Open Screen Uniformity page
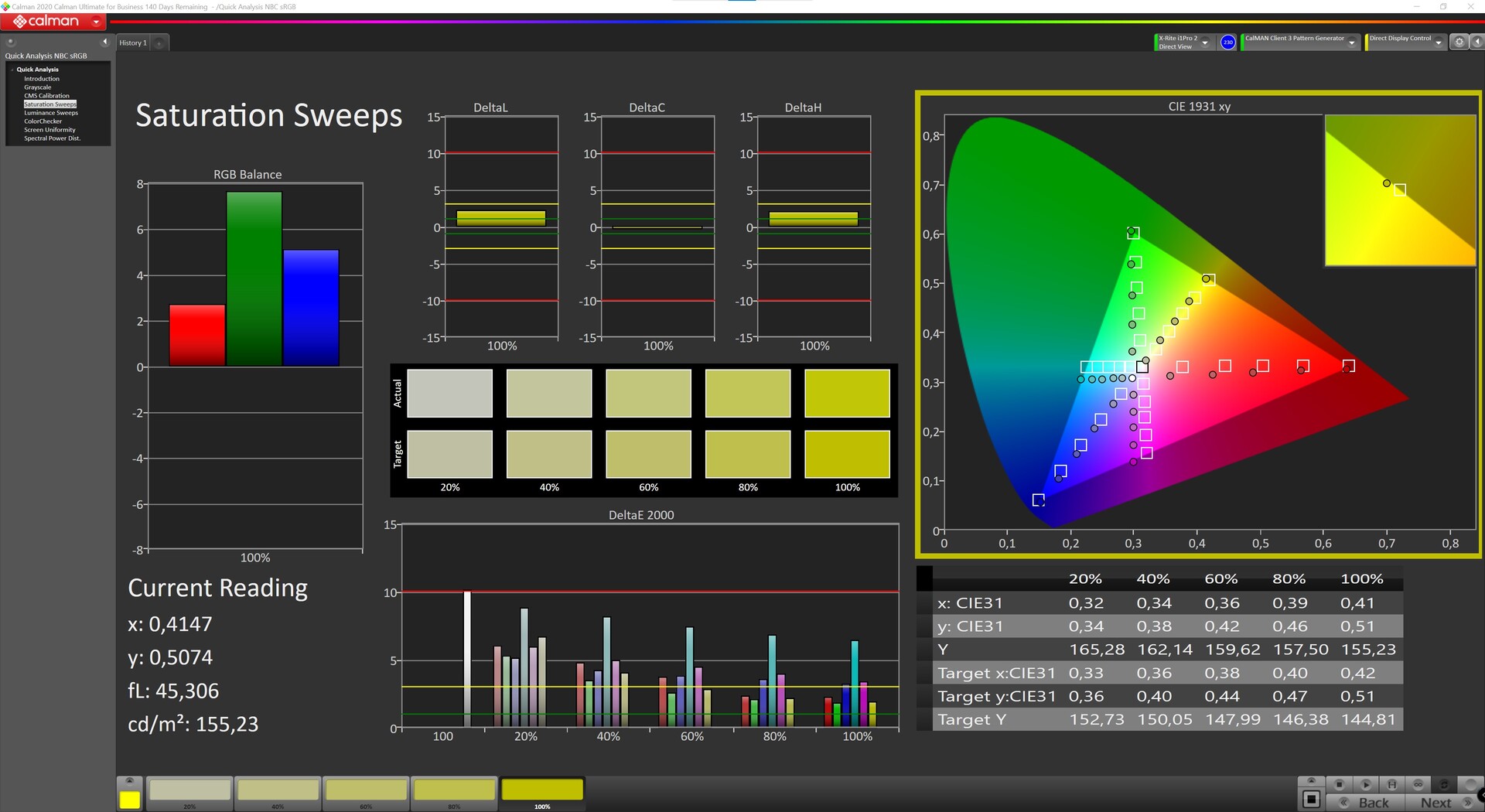This screenshot has height=812, width=1485. 49,130
